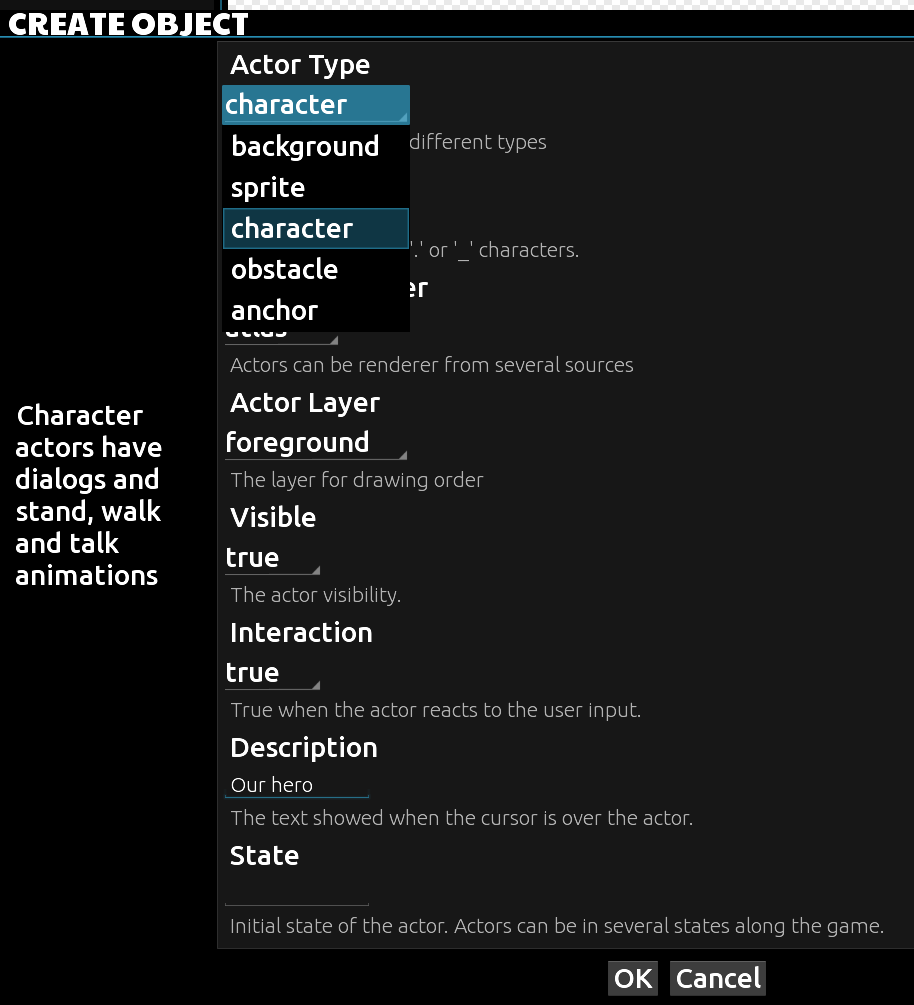Click the highlighted "character" selection at the top

[315, 104]
